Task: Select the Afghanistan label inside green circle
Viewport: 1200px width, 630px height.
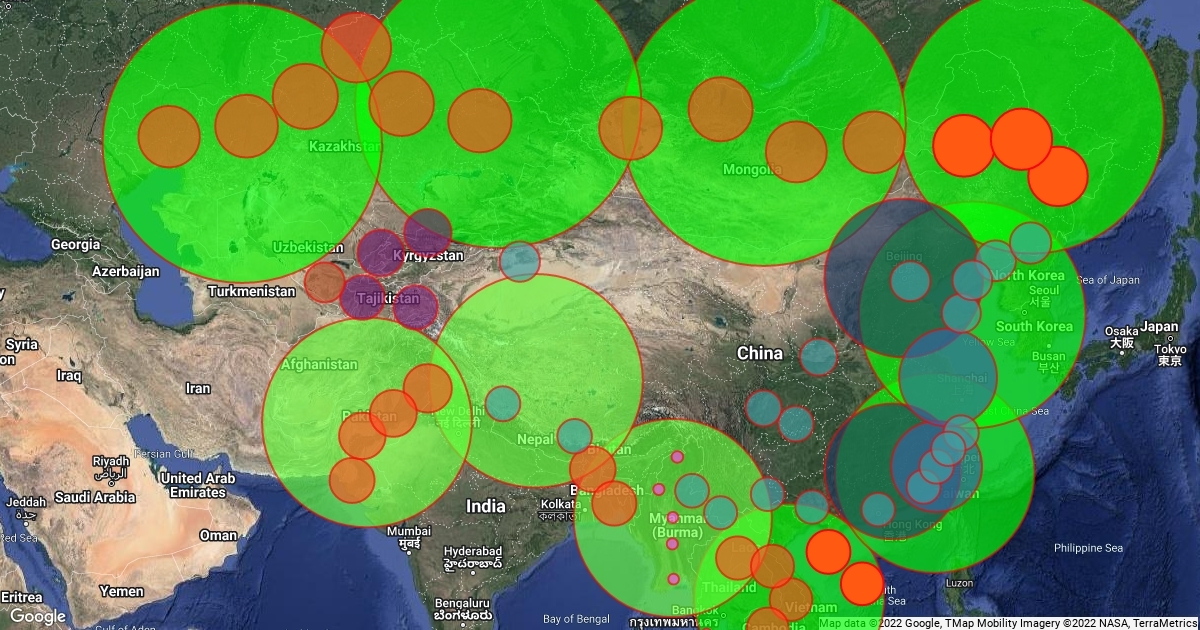Action: coord(319,365)
